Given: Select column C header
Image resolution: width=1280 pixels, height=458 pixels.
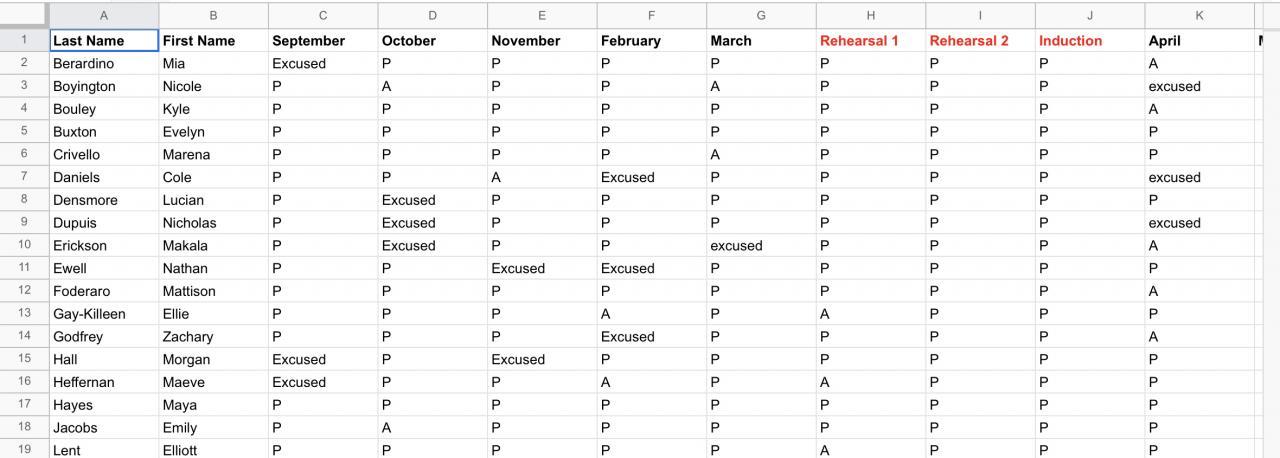Looking at the screenshot, I should 323,16.
